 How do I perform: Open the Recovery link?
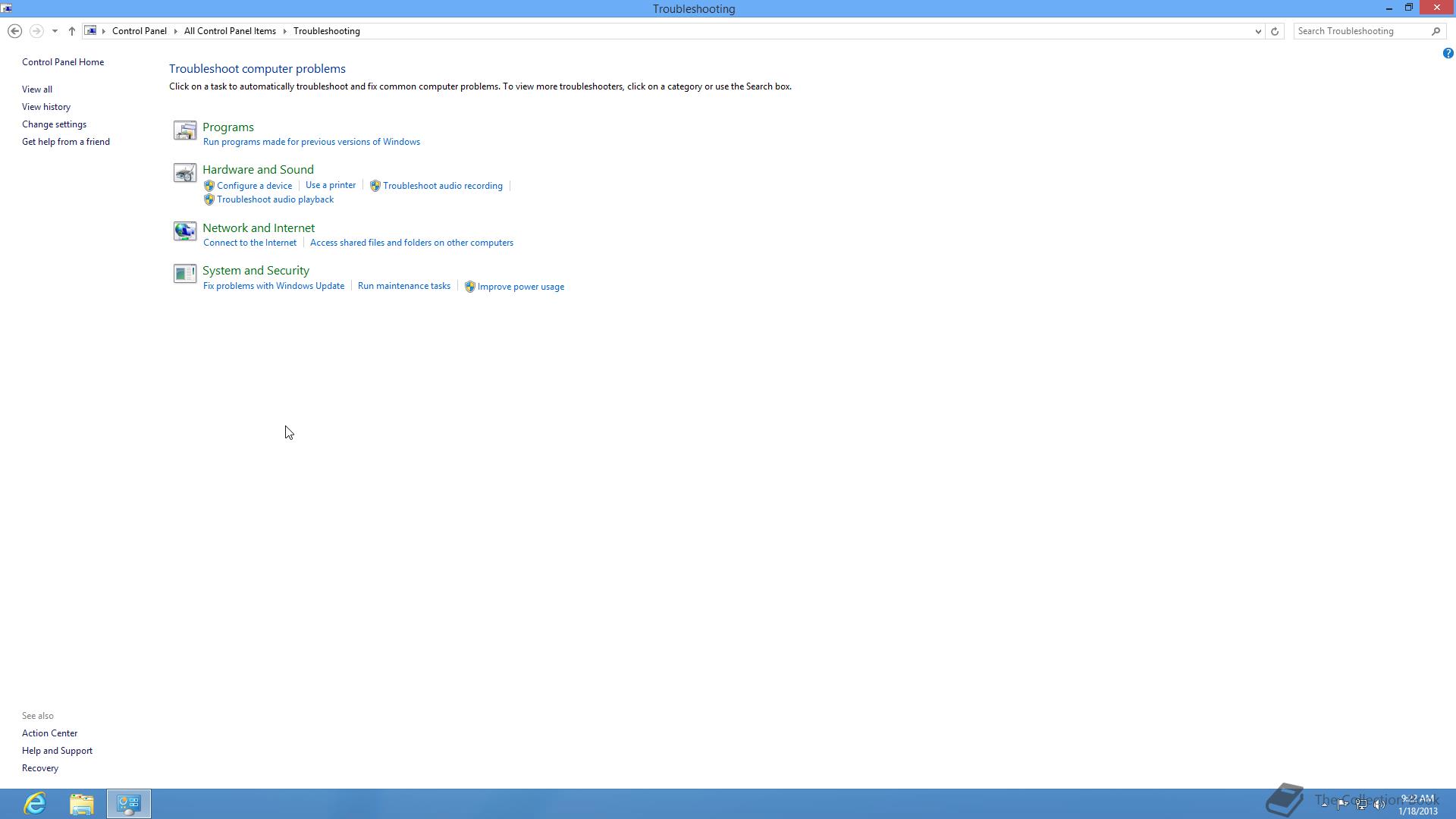point(40,768)
